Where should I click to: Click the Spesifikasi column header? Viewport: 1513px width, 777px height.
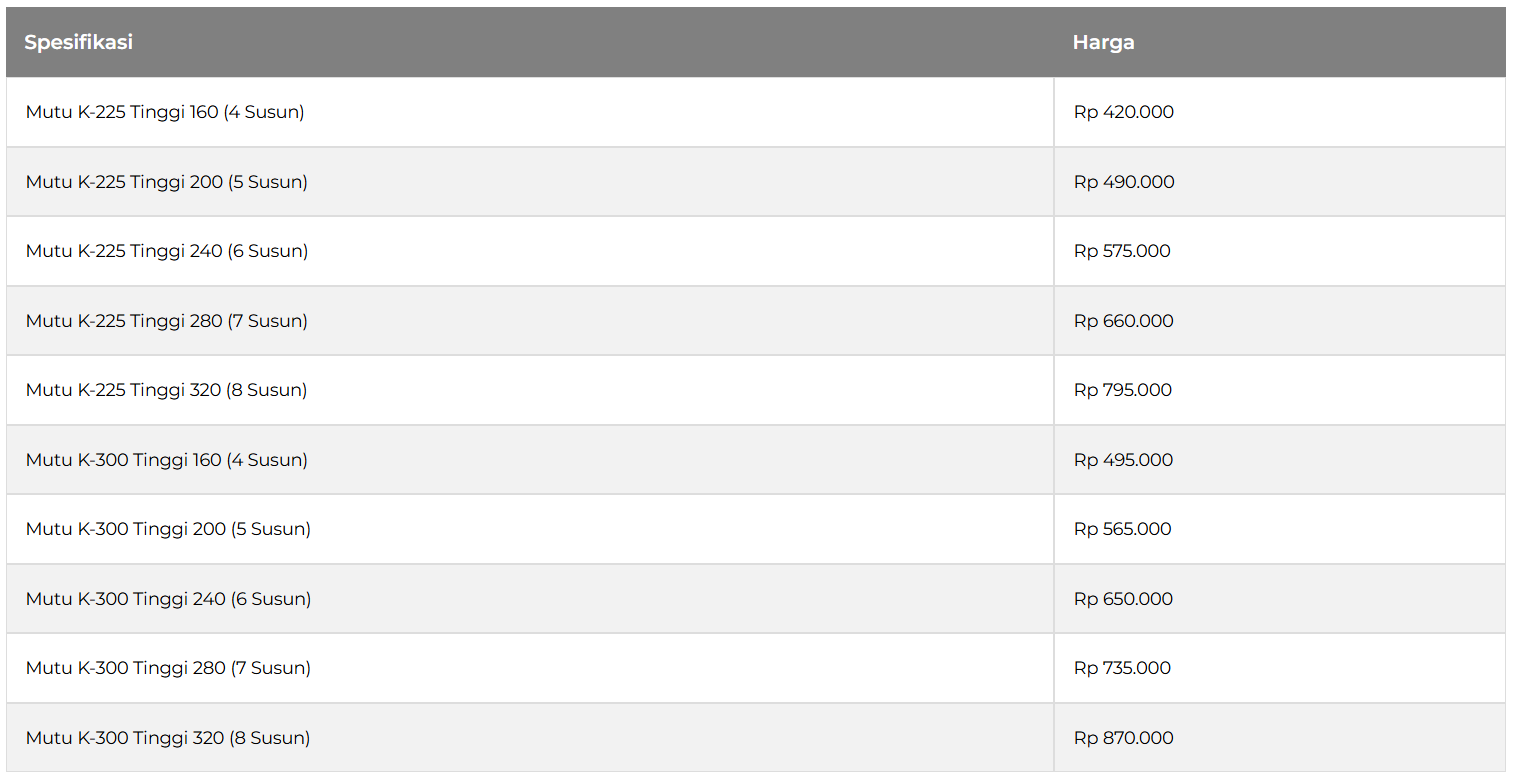pyautogui.click(x=530, y=42)
